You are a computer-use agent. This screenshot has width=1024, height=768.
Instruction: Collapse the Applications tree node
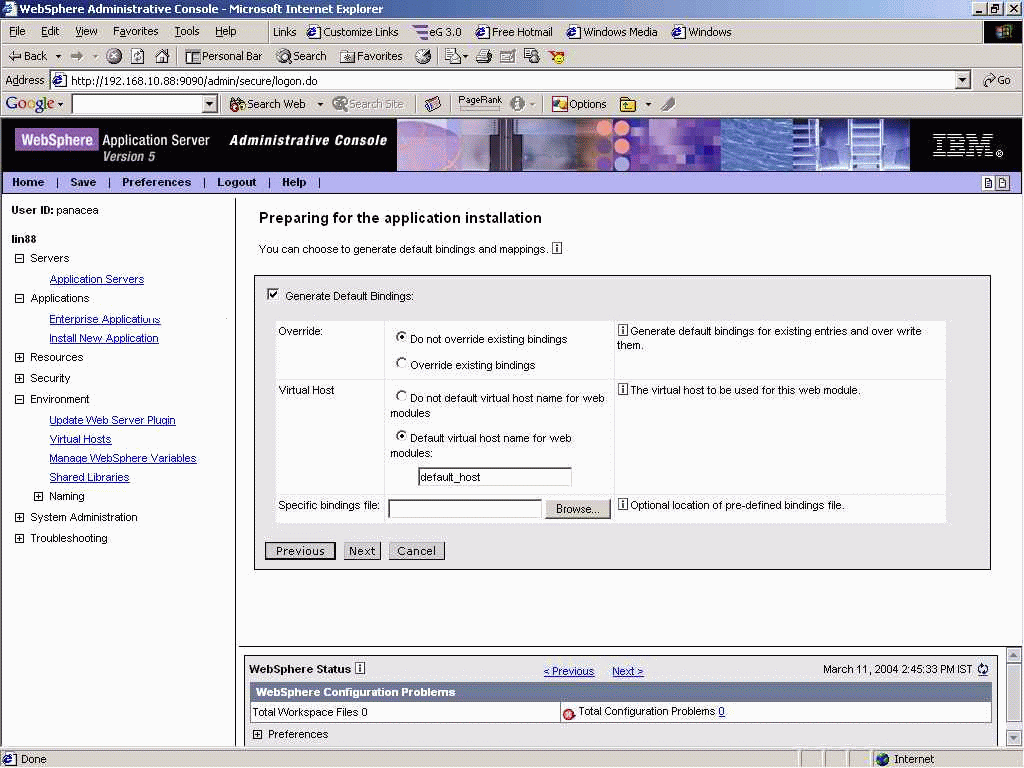[20, 298]
